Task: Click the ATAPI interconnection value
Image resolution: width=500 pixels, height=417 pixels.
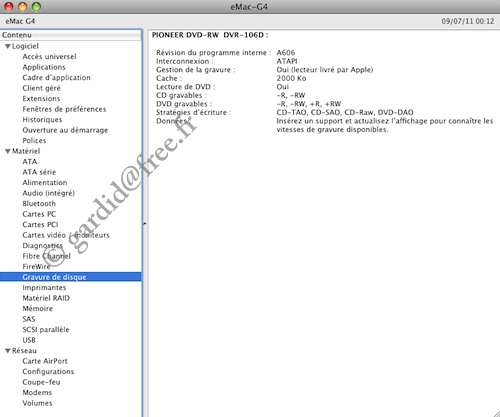Action: [287, 61]
